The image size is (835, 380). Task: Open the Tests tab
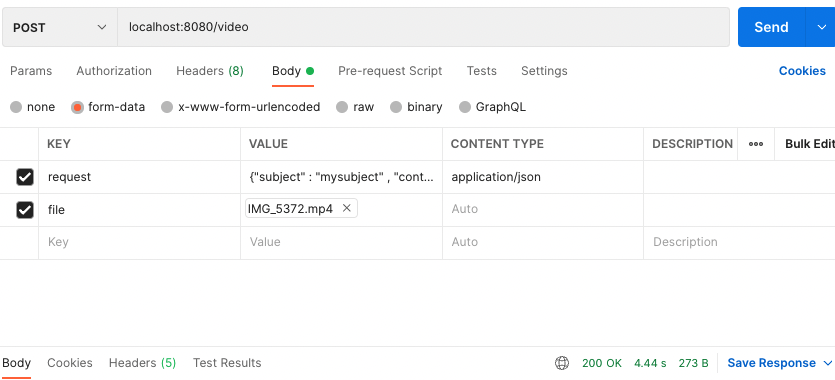(x=481, y=71)
